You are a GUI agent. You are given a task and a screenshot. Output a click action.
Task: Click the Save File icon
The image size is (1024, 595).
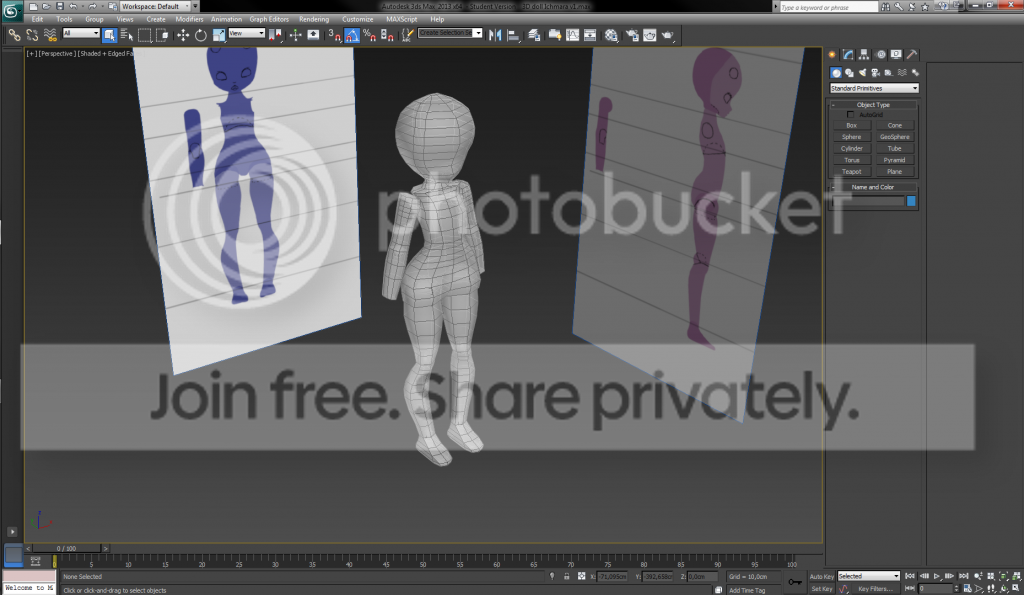coord(59,6)
